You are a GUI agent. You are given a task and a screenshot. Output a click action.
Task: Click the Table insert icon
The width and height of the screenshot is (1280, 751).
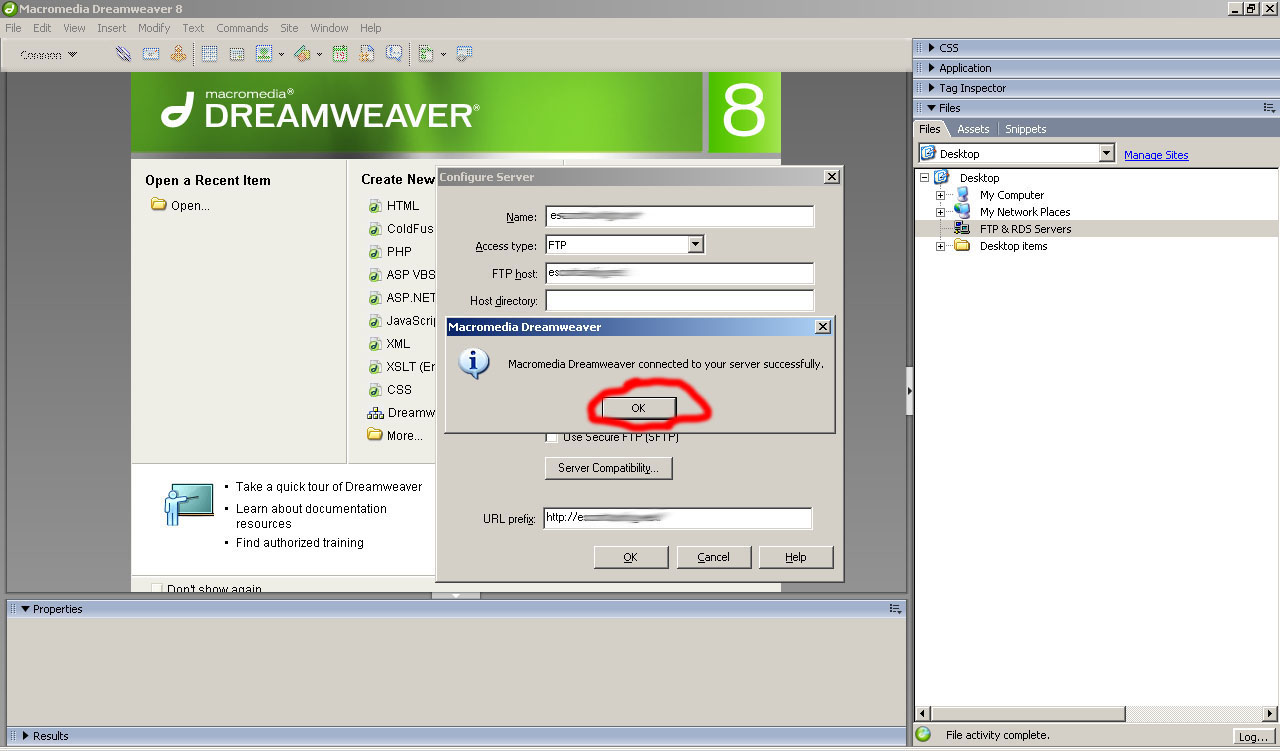210,54
